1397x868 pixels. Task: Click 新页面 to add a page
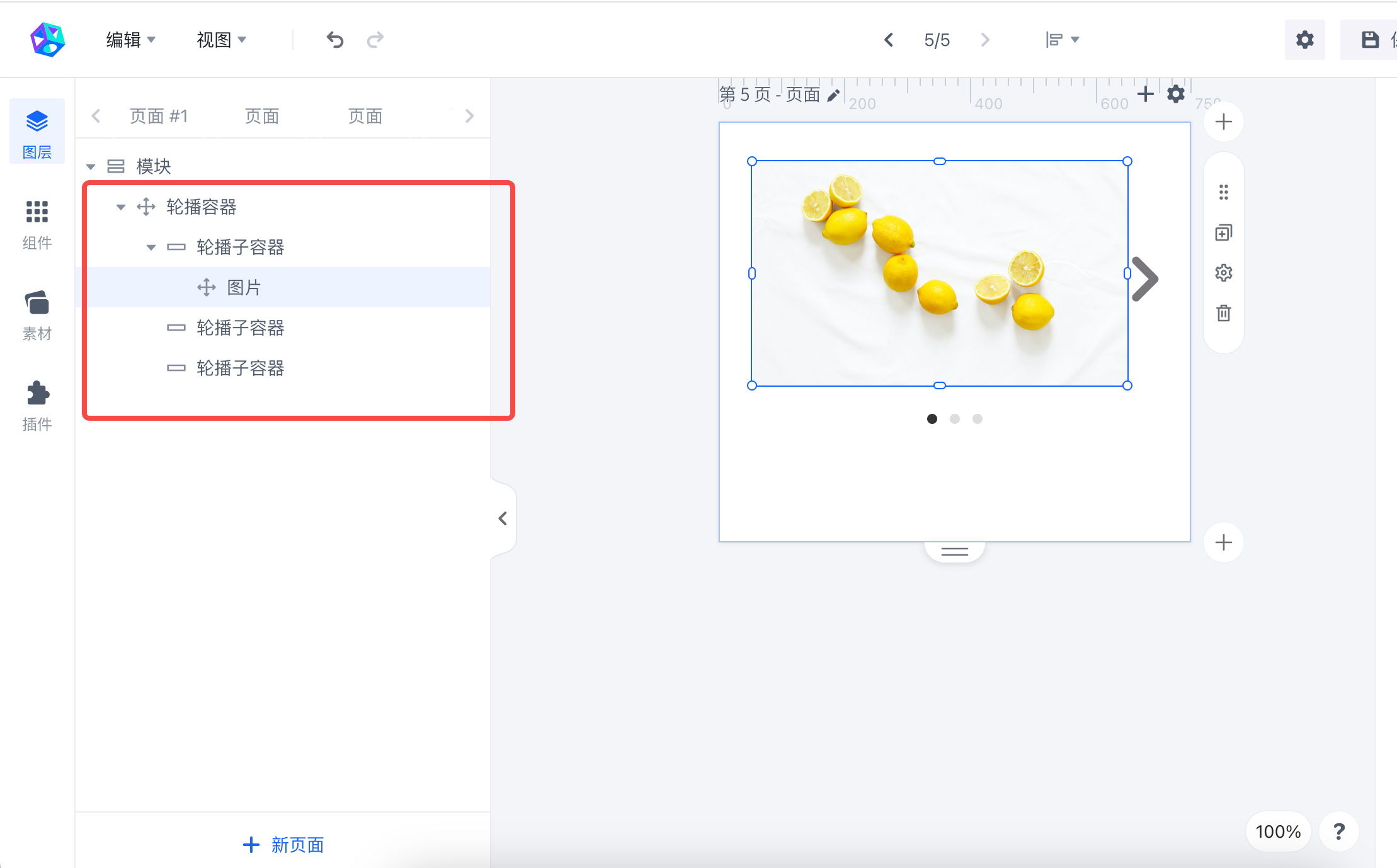[x=283, y=845]
